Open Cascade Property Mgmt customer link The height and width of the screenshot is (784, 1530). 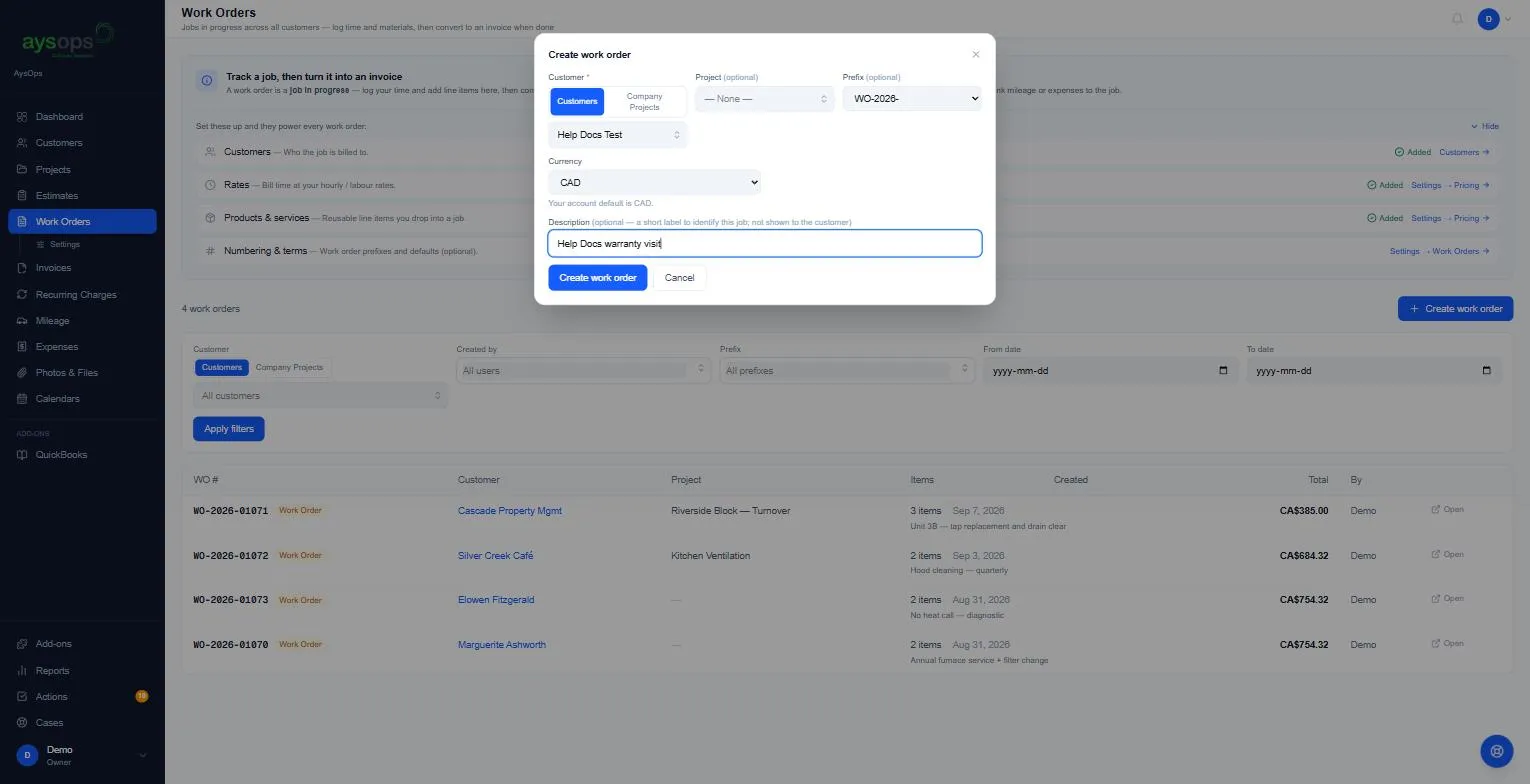(x=510, y=511)
